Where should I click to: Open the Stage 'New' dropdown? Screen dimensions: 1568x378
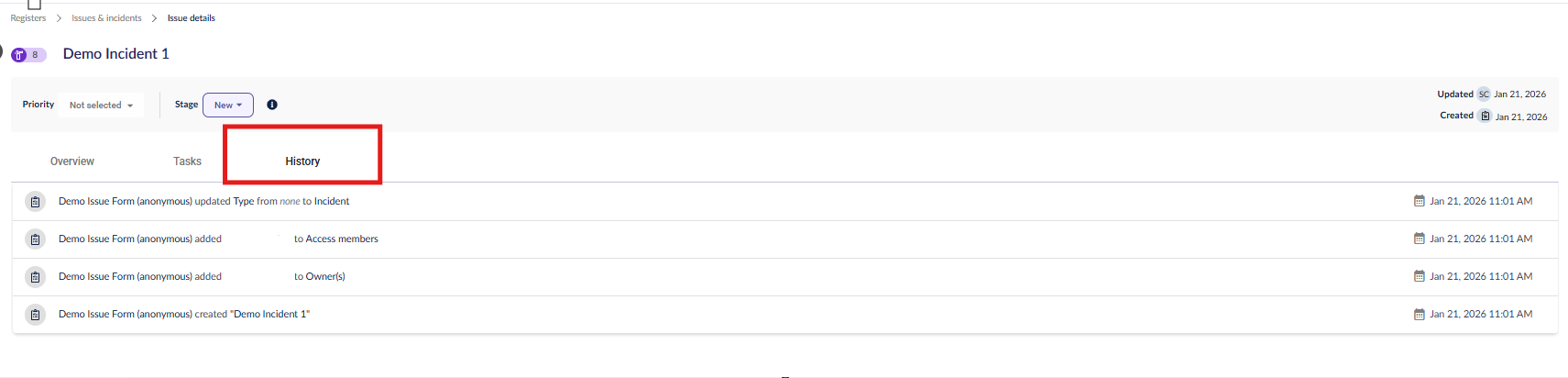click(228, 106)
